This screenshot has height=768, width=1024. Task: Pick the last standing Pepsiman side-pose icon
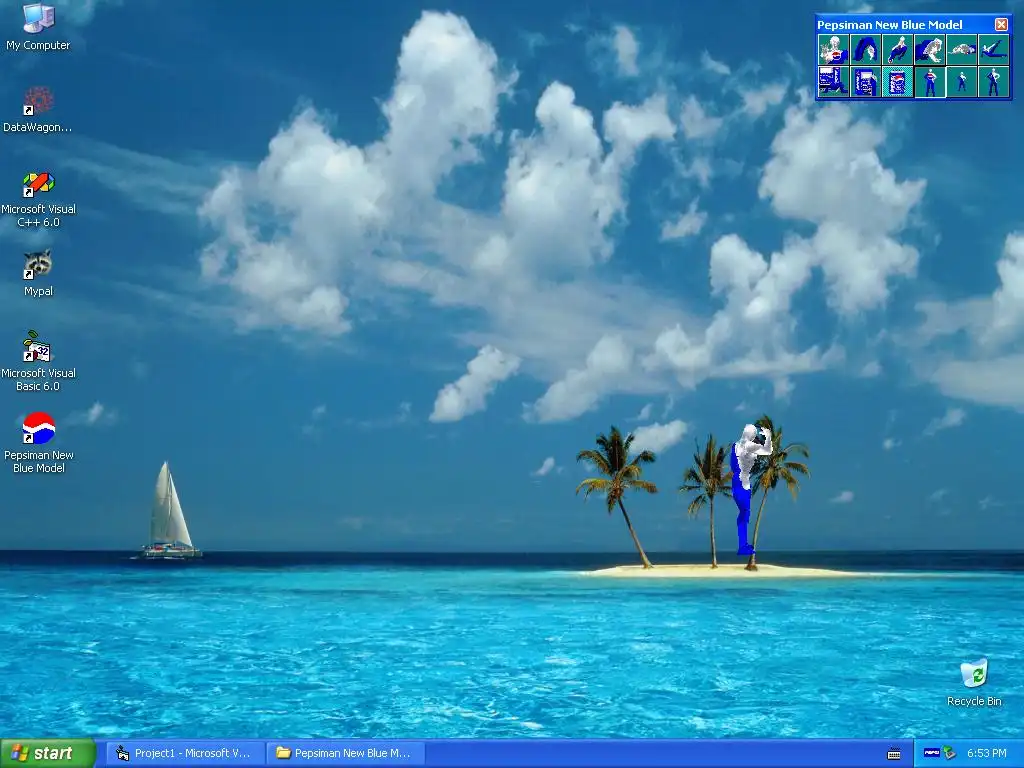pyautogui.click(x=994, y=82)
